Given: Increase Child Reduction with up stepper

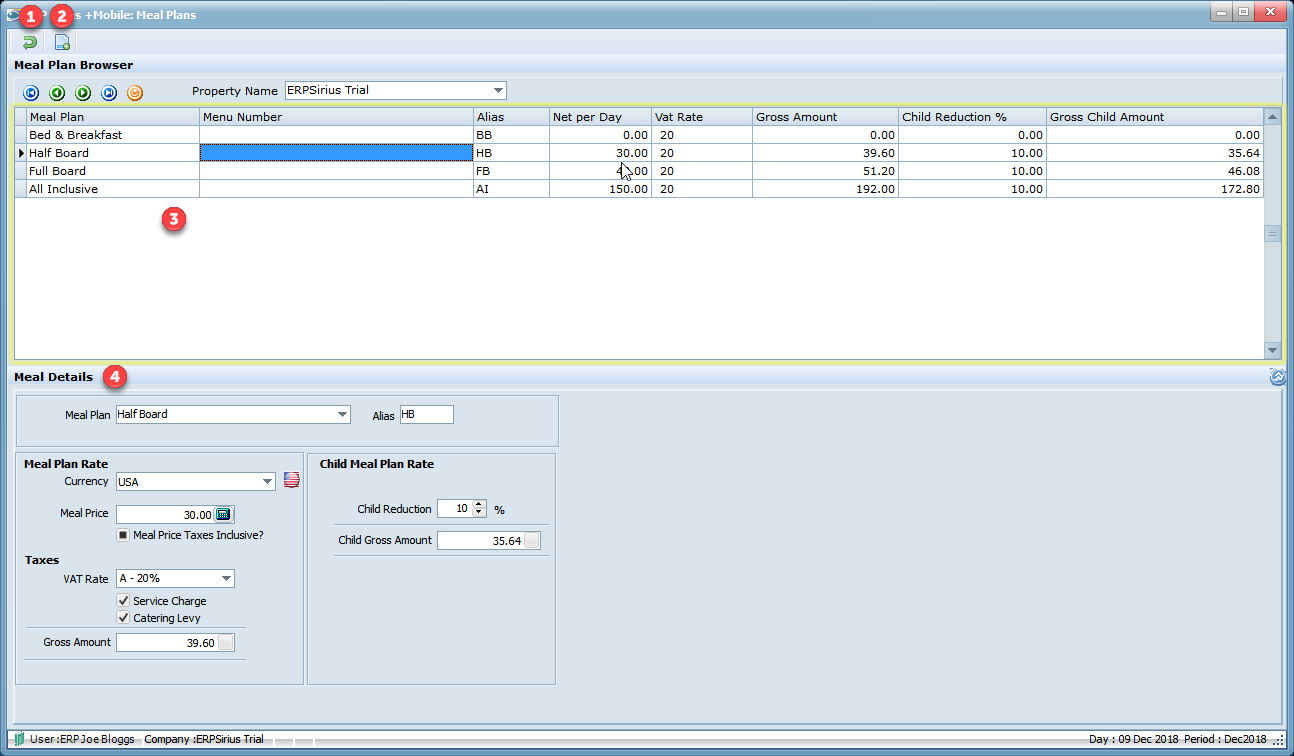Looking at the screenshot, I should pyautogui.click(x=479, y=505).
